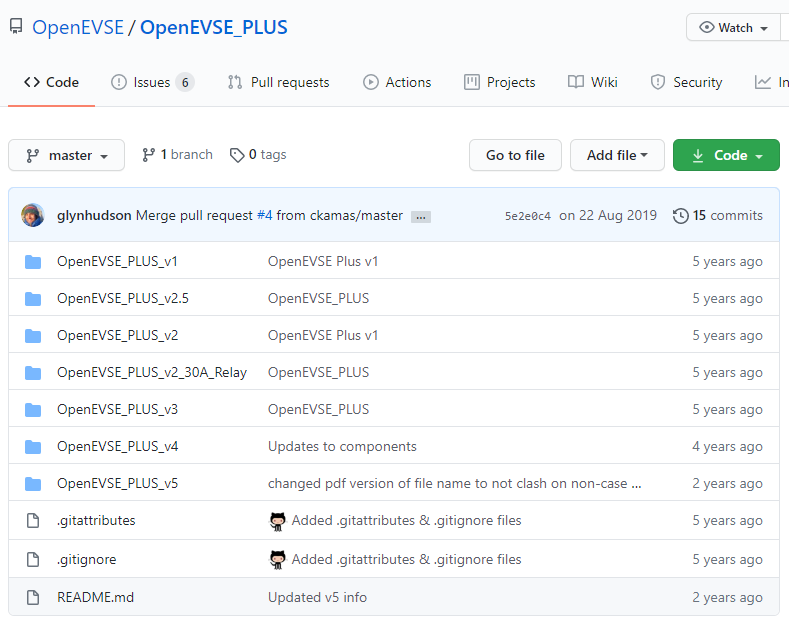Screen dimensions: 789x631
Task: Click '4 years ago' timestamp for OpenEVSE_PLUS_v4
Action: click(x=727, y=447)
